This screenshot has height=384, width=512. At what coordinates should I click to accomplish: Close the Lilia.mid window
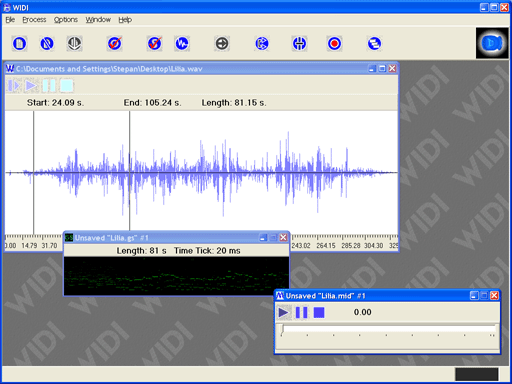coord(494,296)
